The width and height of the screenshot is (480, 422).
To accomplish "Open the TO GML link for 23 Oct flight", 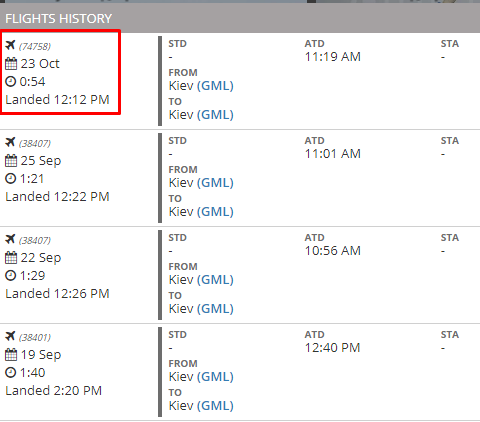I will click(215, 115).
